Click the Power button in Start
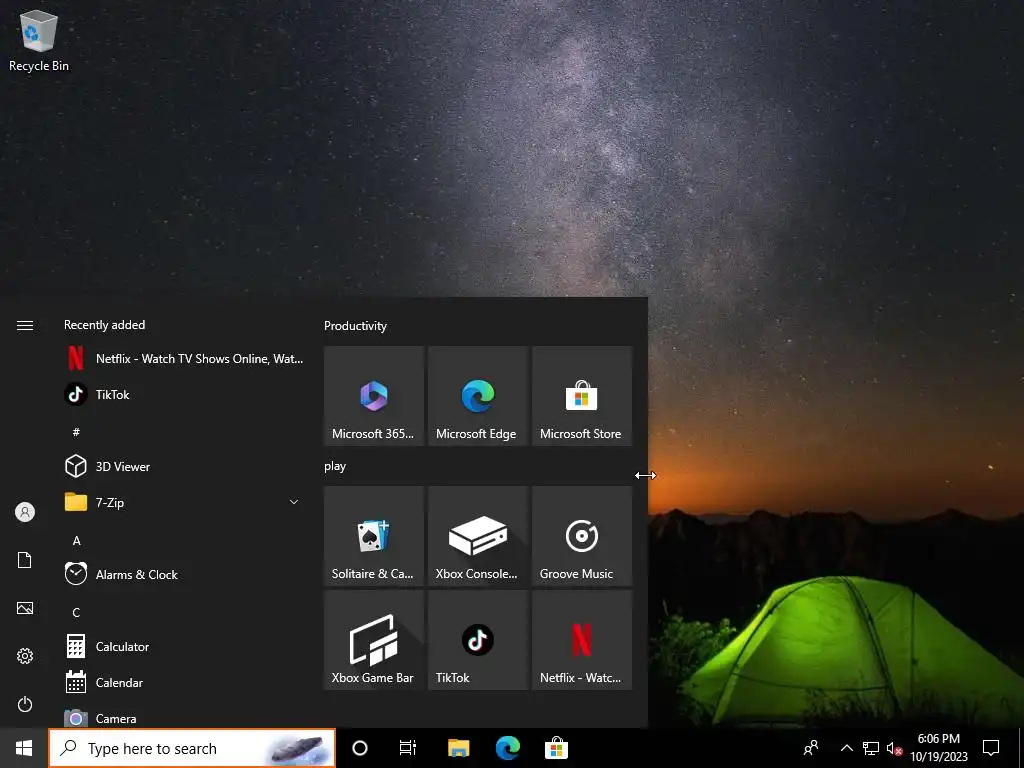This screenshot has height=768, width=1024. click(x=25, y=704)
